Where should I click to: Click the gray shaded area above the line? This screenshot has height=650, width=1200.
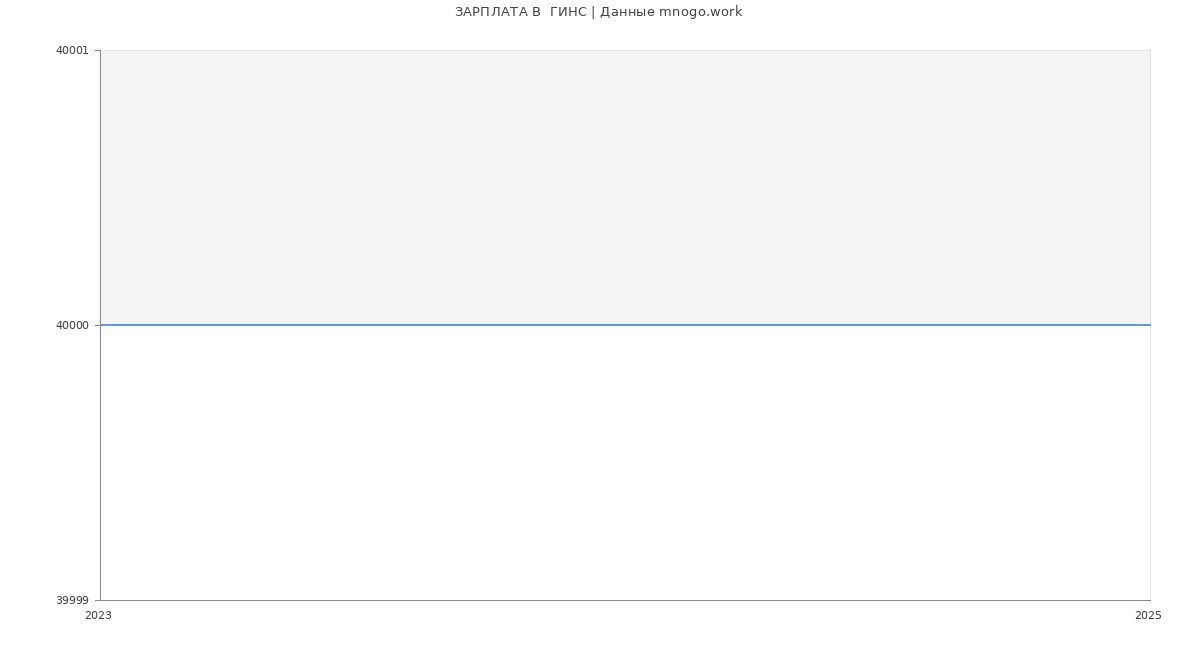tap(625, 187)
